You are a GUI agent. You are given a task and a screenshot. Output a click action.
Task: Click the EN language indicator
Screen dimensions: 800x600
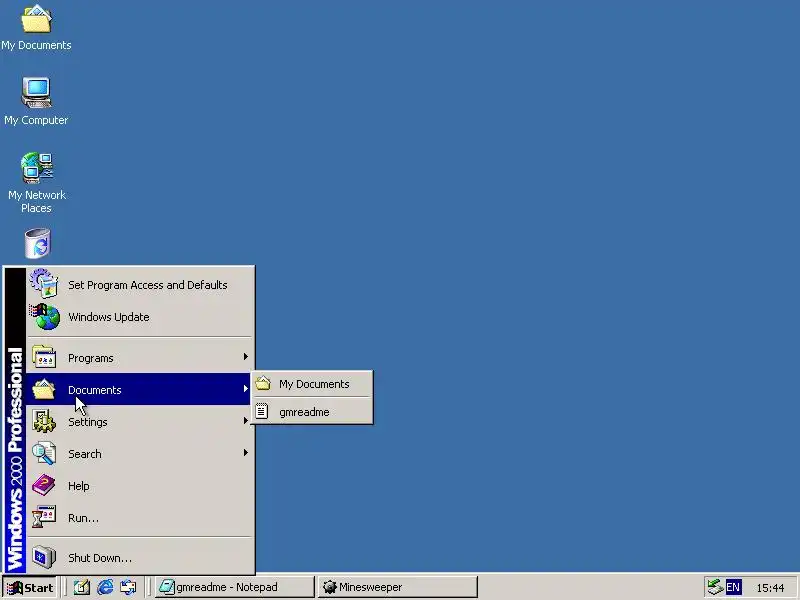[x=733, y=587]
